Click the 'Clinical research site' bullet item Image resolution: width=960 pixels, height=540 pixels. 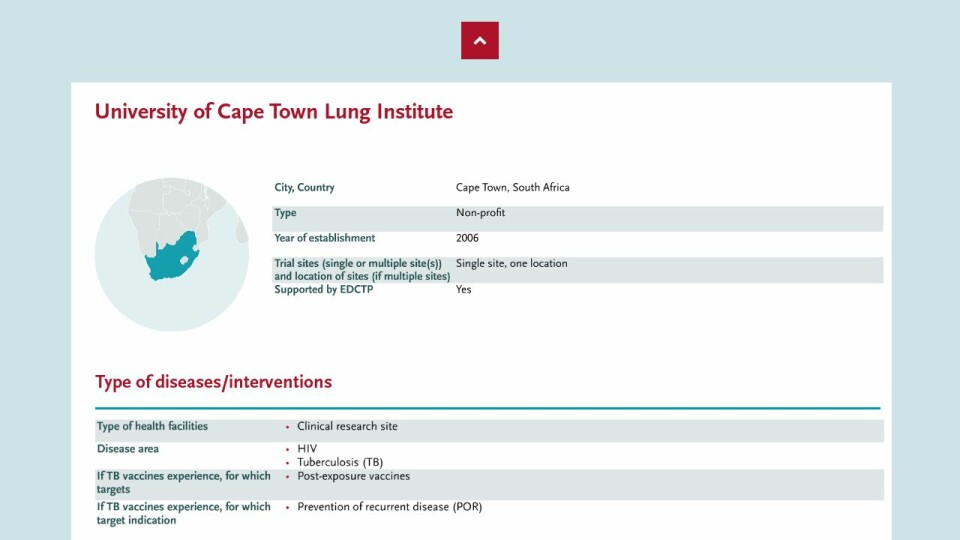pyautogui.click(x=347, y=426)
